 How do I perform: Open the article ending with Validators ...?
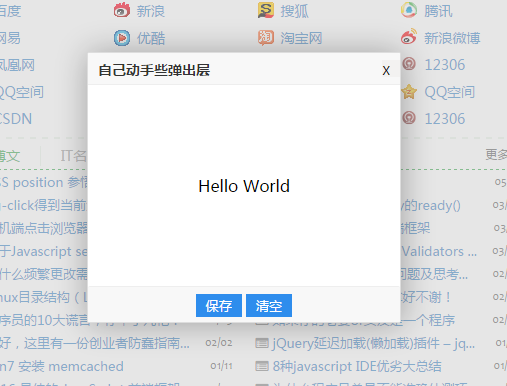tap(439, 251)
